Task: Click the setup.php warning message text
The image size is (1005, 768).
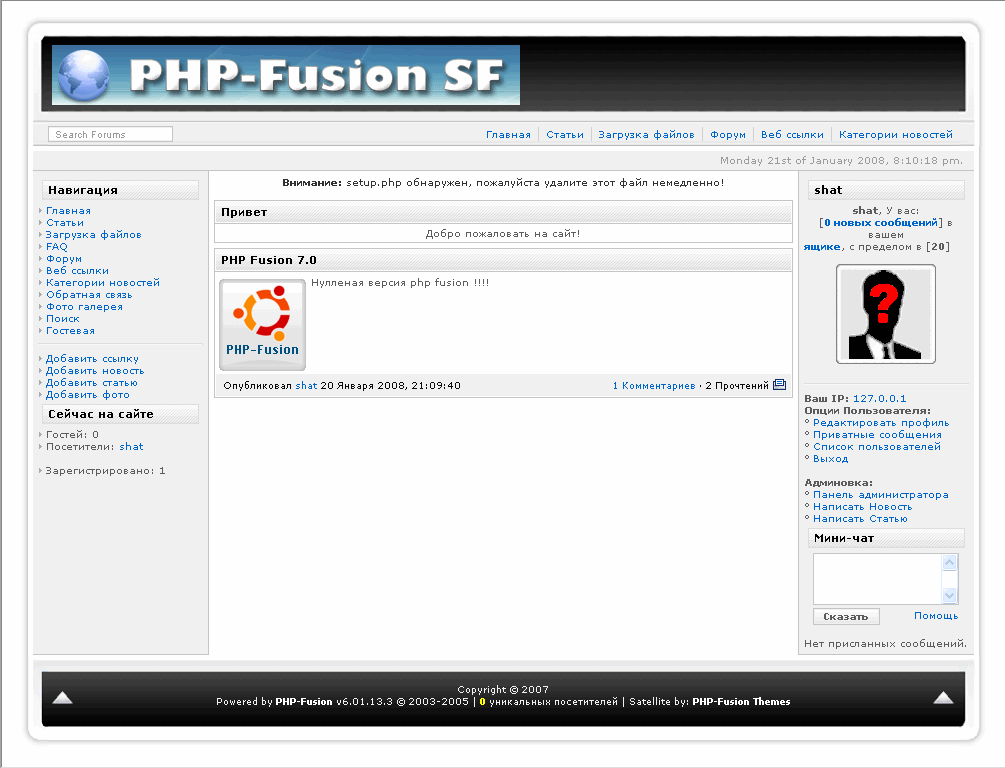Action: coord(503,183)
